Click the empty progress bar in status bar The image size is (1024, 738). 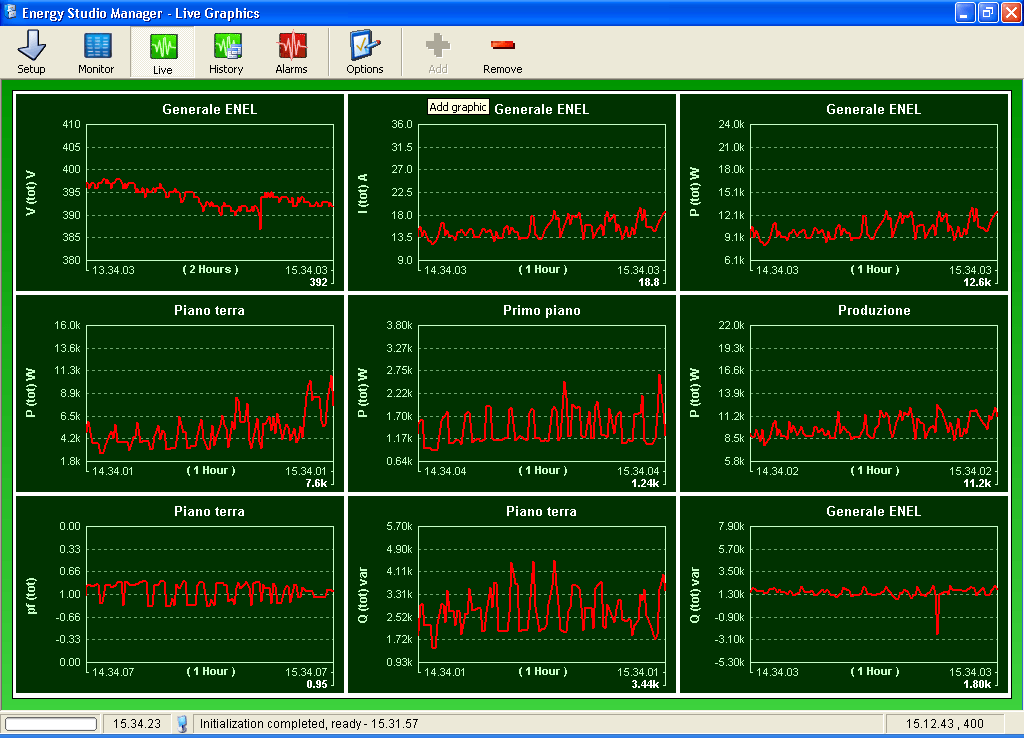(x=51, y=723)
